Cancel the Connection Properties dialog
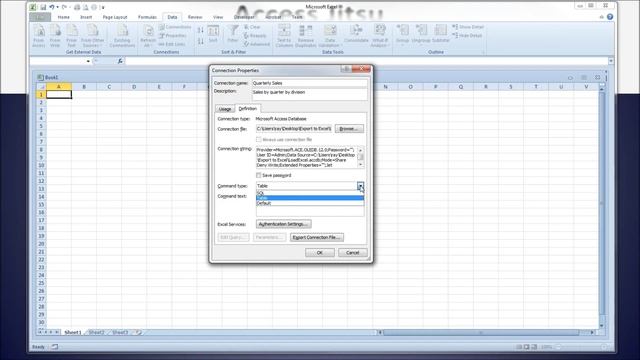The height and width of the screenshot is (360, 640). click(x=353, y=253)
